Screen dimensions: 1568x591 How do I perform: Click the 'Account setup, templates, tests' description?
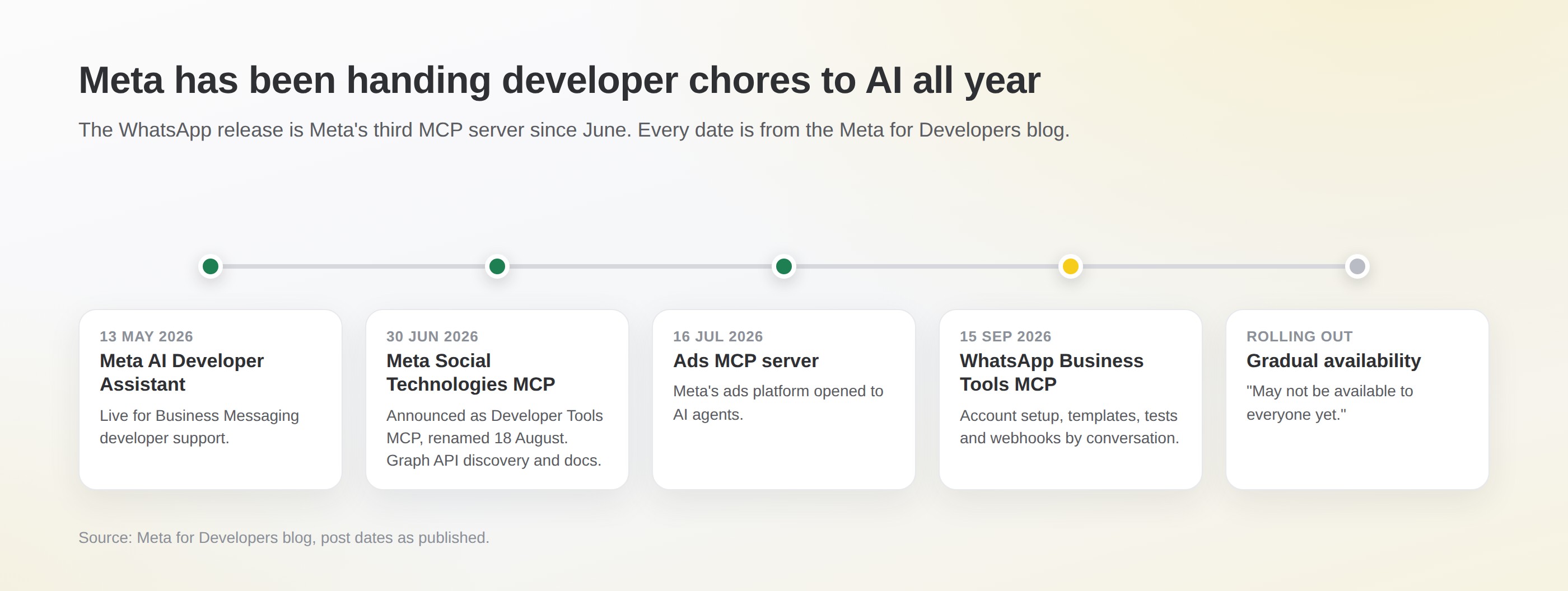tap(1070, 427)
